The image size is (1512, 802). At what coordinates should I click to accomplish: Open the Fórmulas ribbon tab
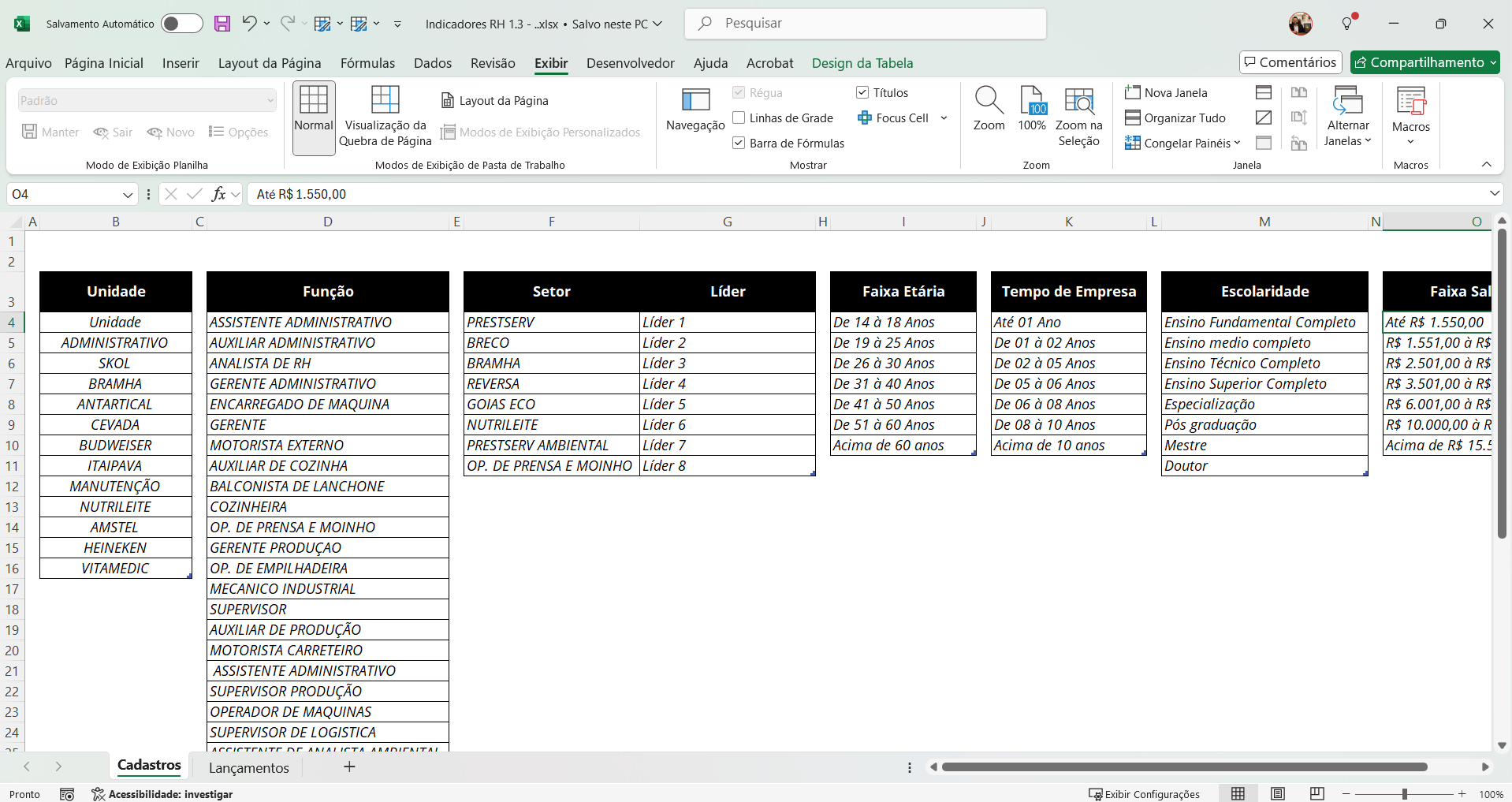click(367, 63)
